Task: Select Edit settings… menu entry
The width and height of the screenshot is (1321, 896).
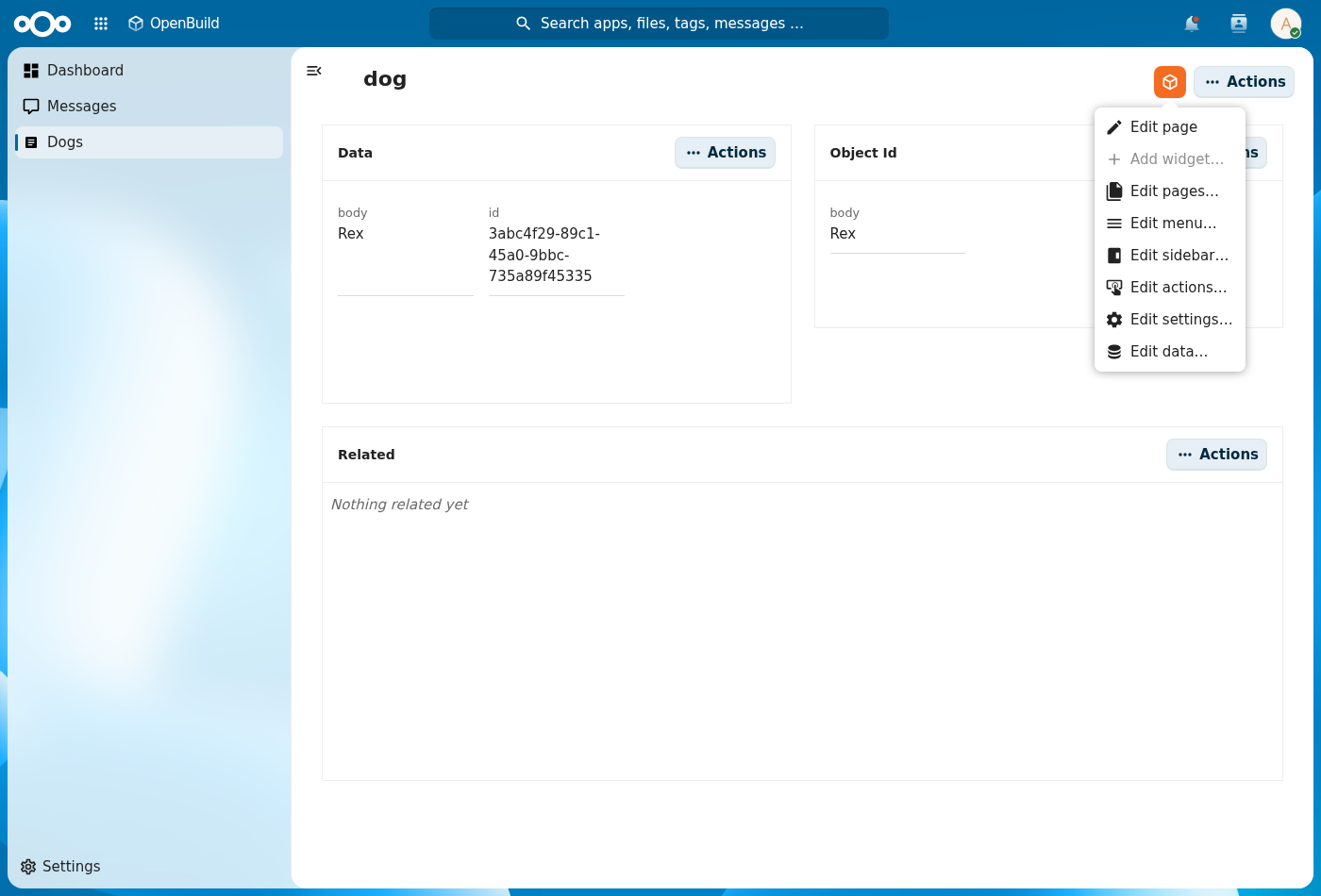Action: point(1170,320)
